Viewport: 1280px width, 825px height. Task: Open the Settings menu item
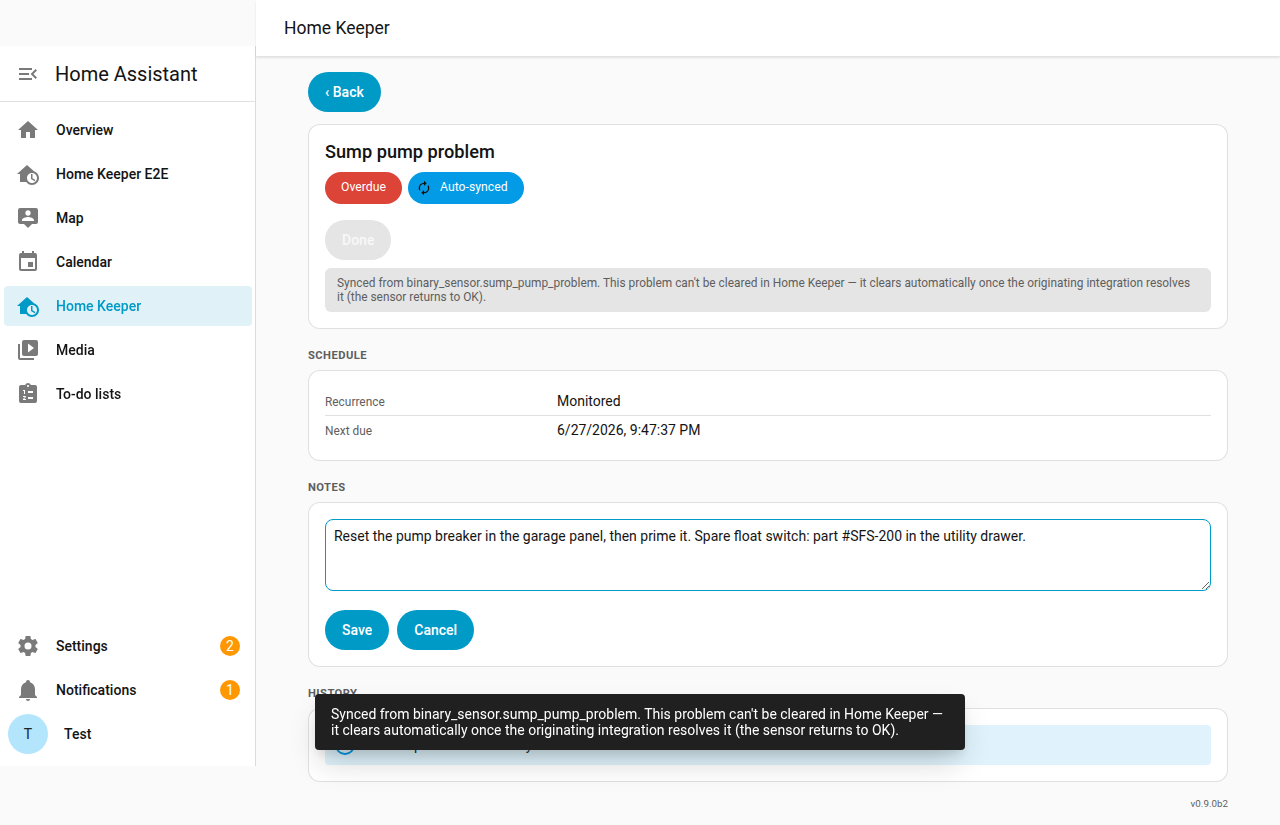[128, 646]
